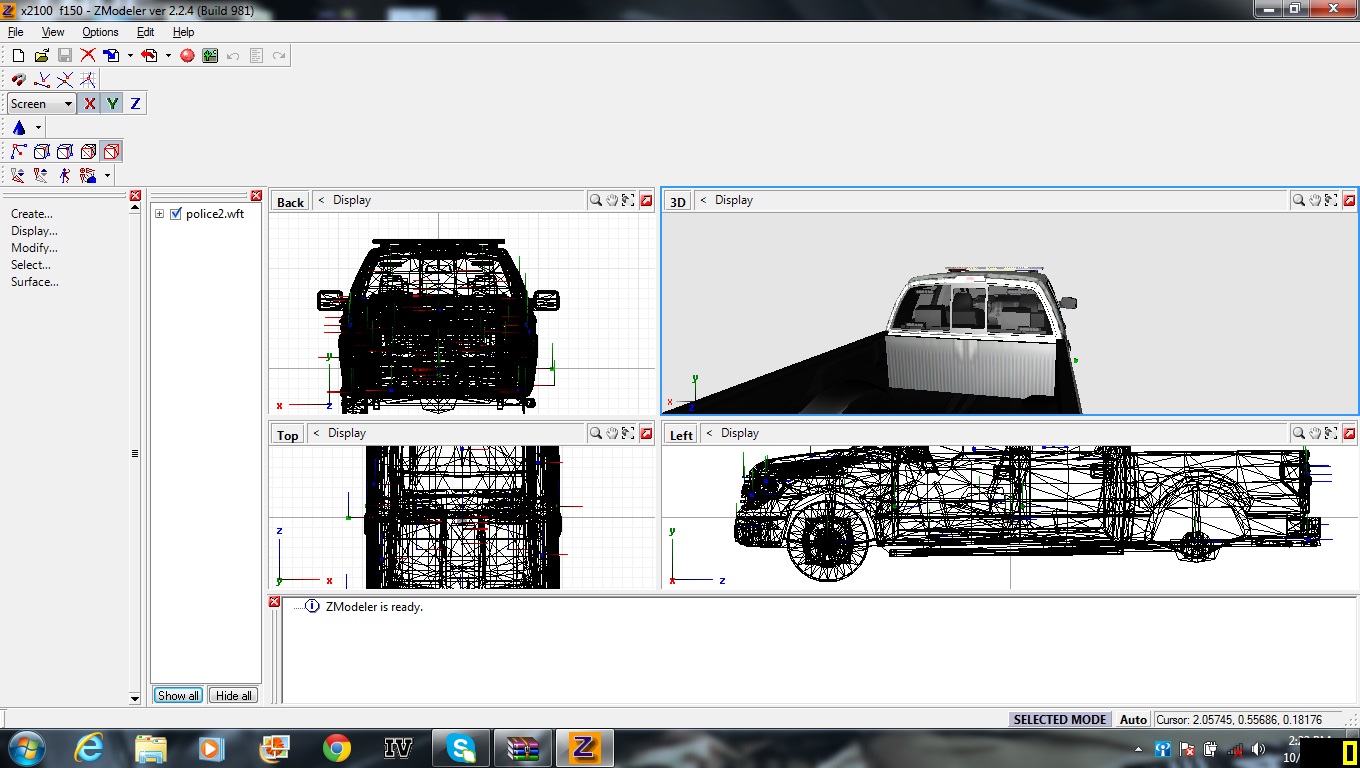
Task: Open the Materials editor red sphere icon
Action: point(187,56)
